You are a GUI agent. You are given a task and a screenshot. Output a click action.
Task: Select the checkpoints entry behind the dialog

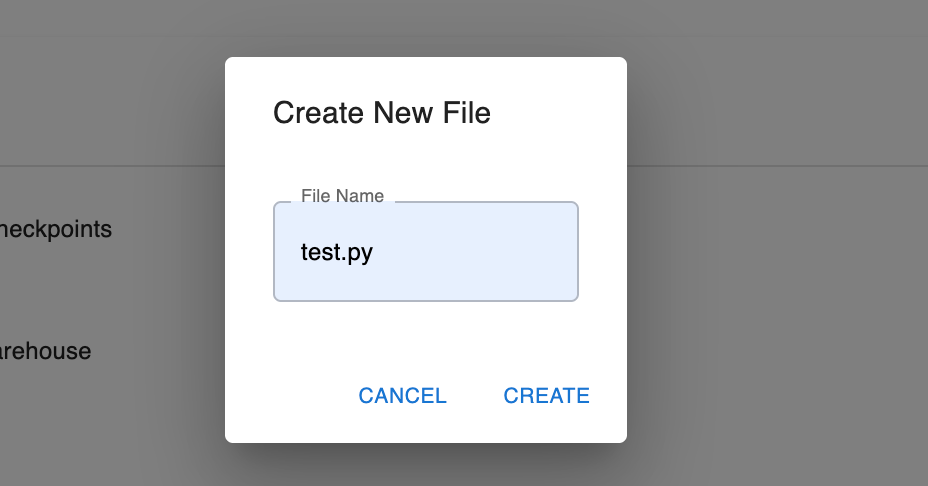pyautogui.click(x=56, y=229)
